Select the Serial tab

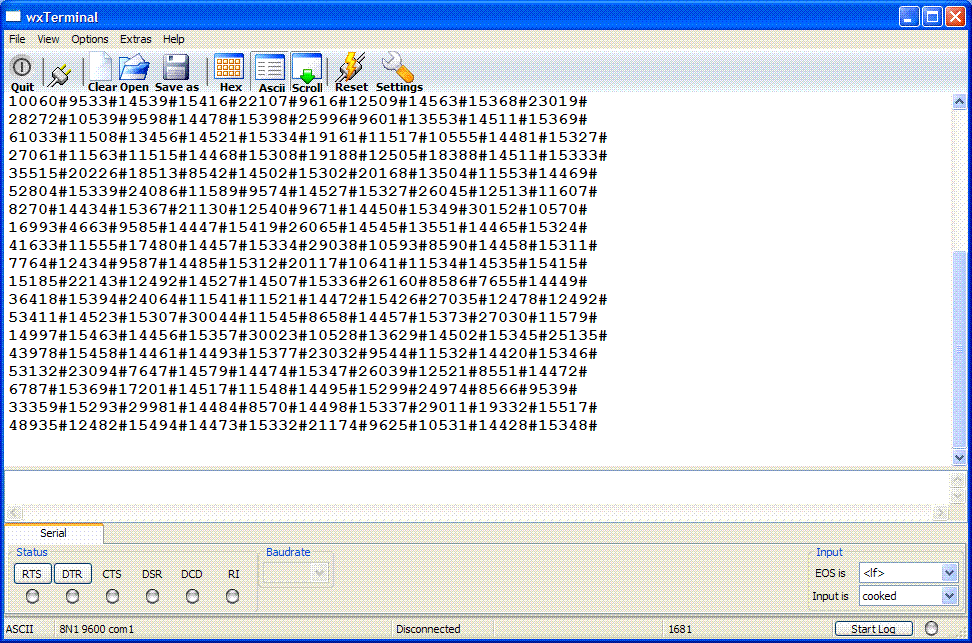click(53, 533)
